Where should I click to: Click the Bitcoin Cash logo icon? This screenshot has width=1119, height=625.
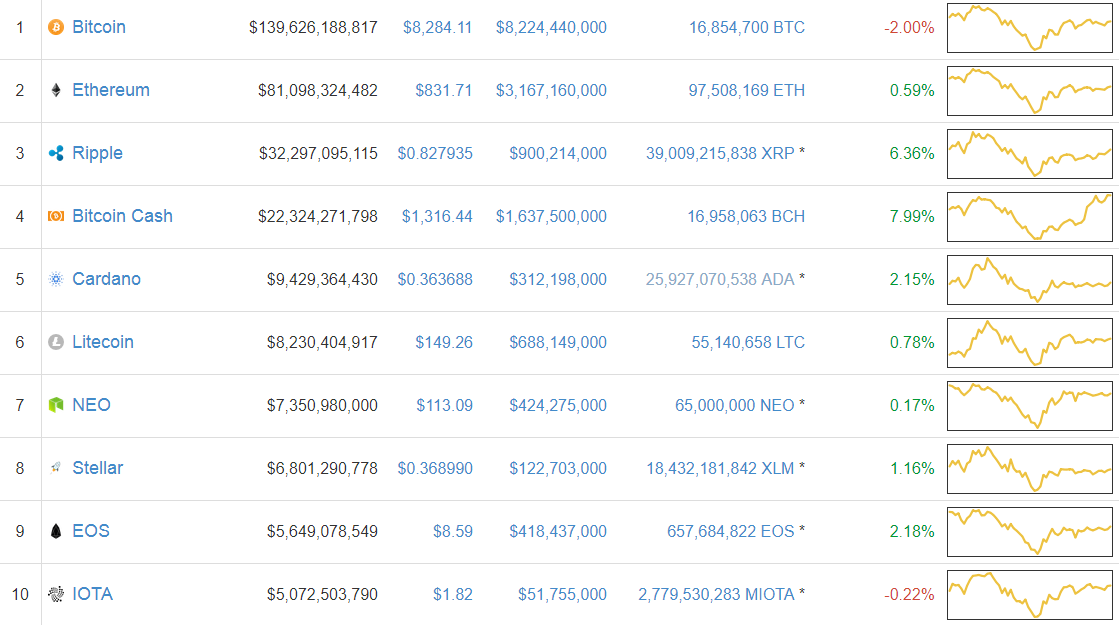tap(56, 217)
